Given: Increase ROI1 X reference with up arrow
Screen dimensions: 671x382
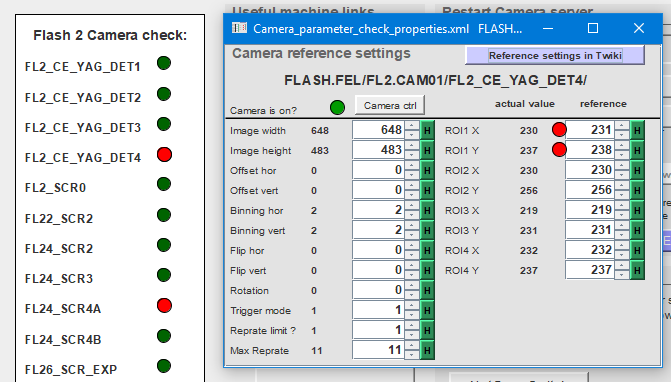Looking at the screenshot, I should click(622, 126).
